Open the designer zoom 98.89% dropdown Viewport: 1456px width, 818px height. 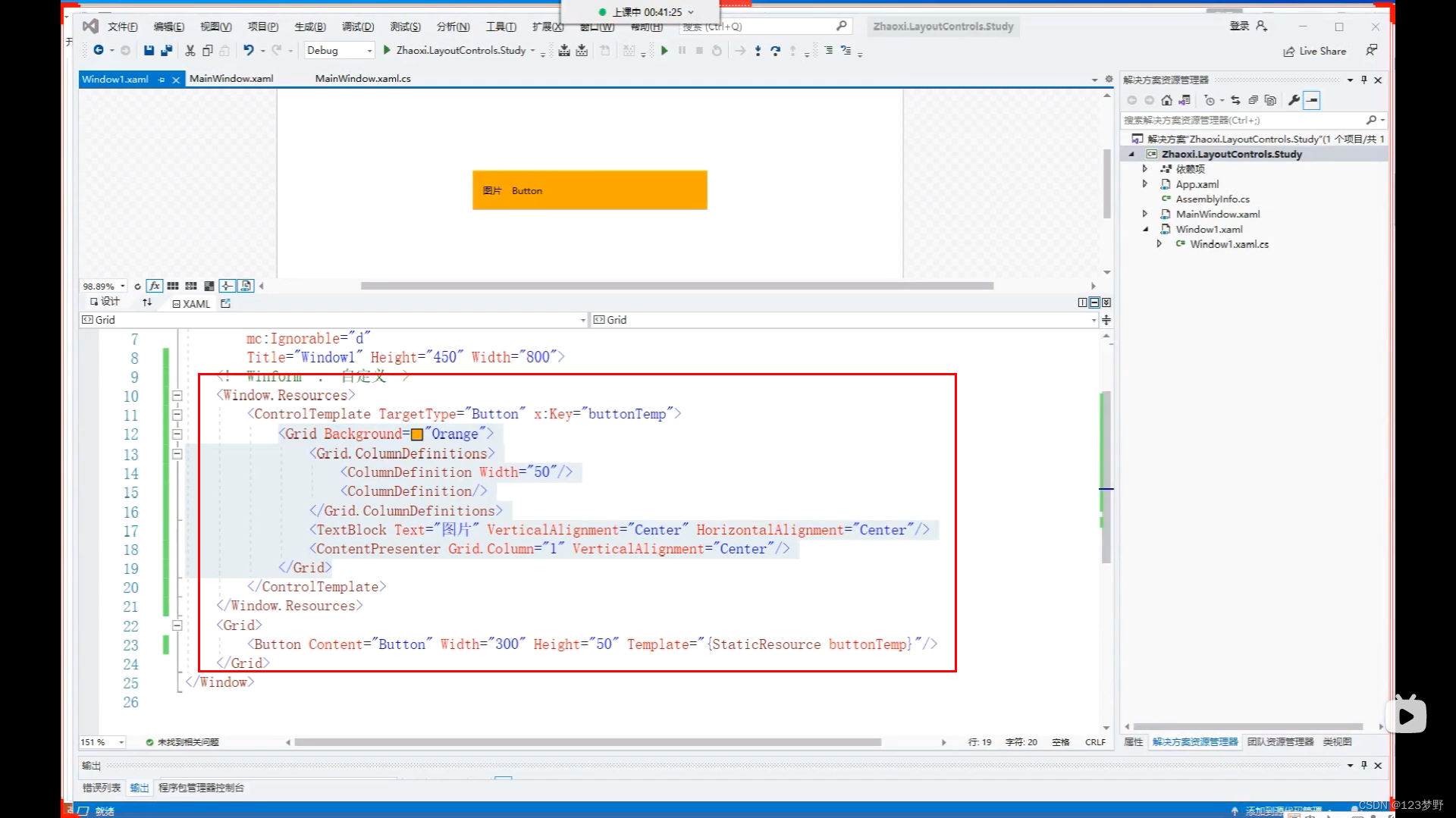tap(104, 287)
